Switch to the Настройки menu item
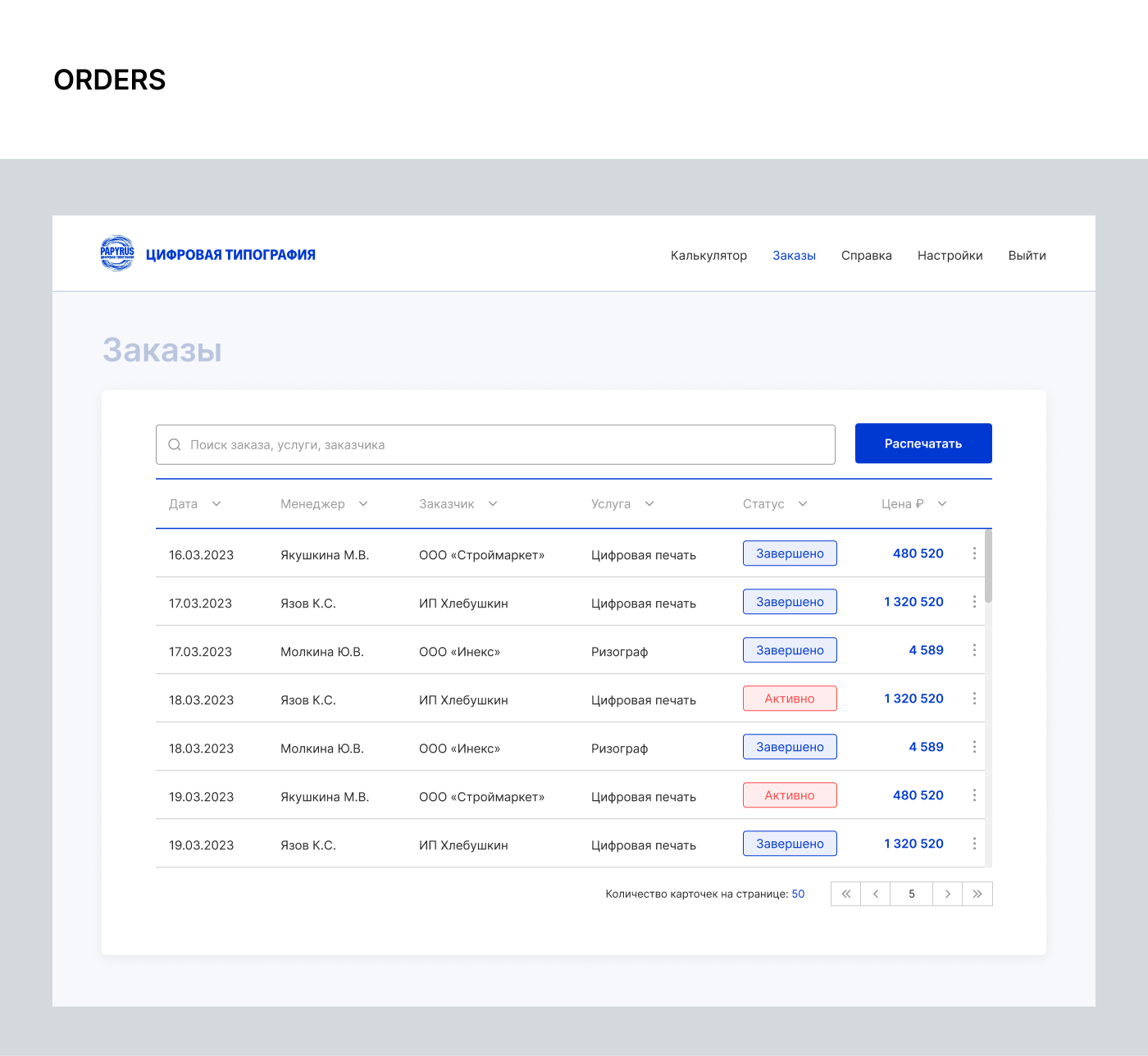The image size is (1148, 1056). pyautogui.click(x=950, y=256)
